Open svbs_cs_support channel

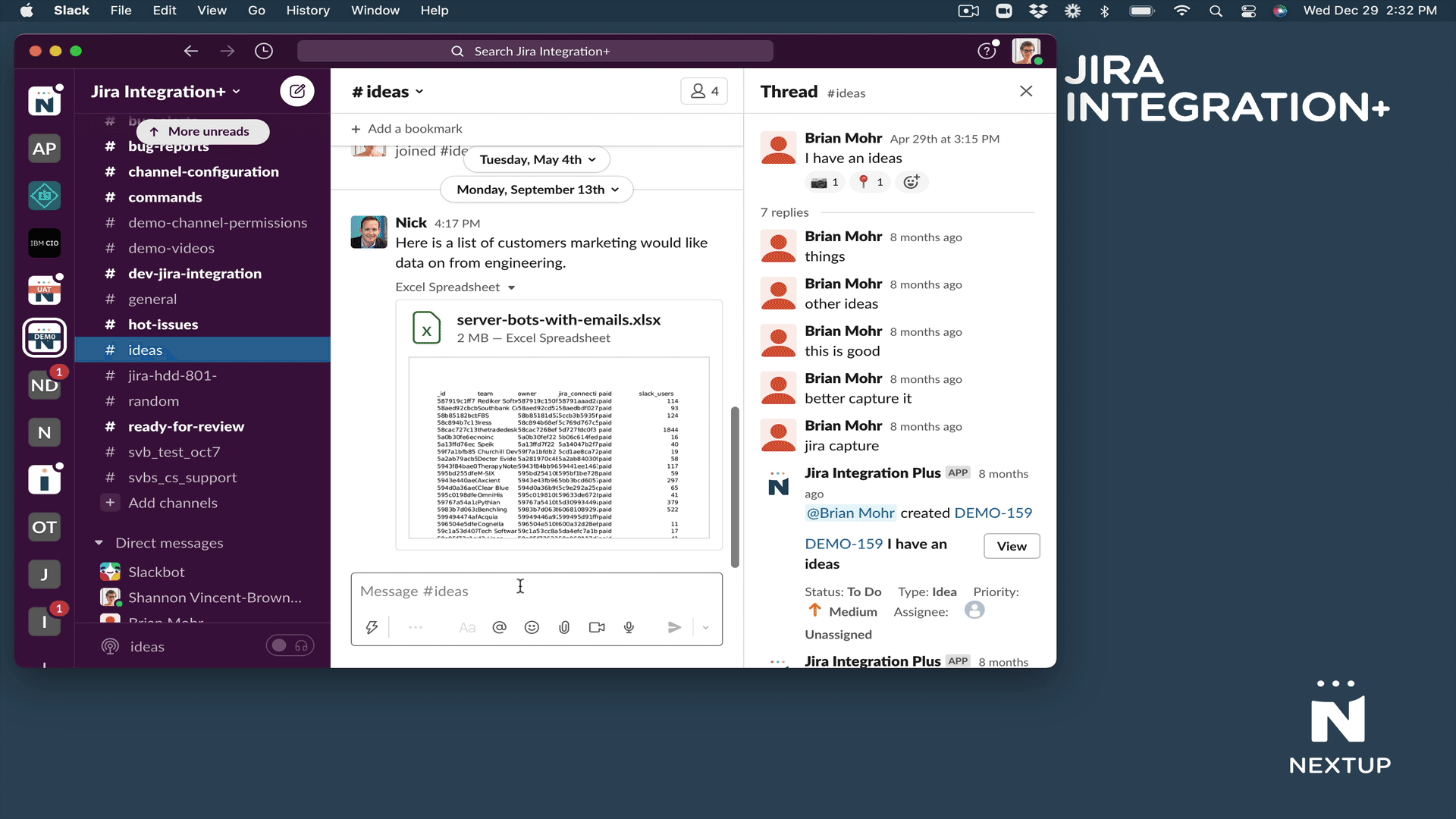(x=202, y=477)
